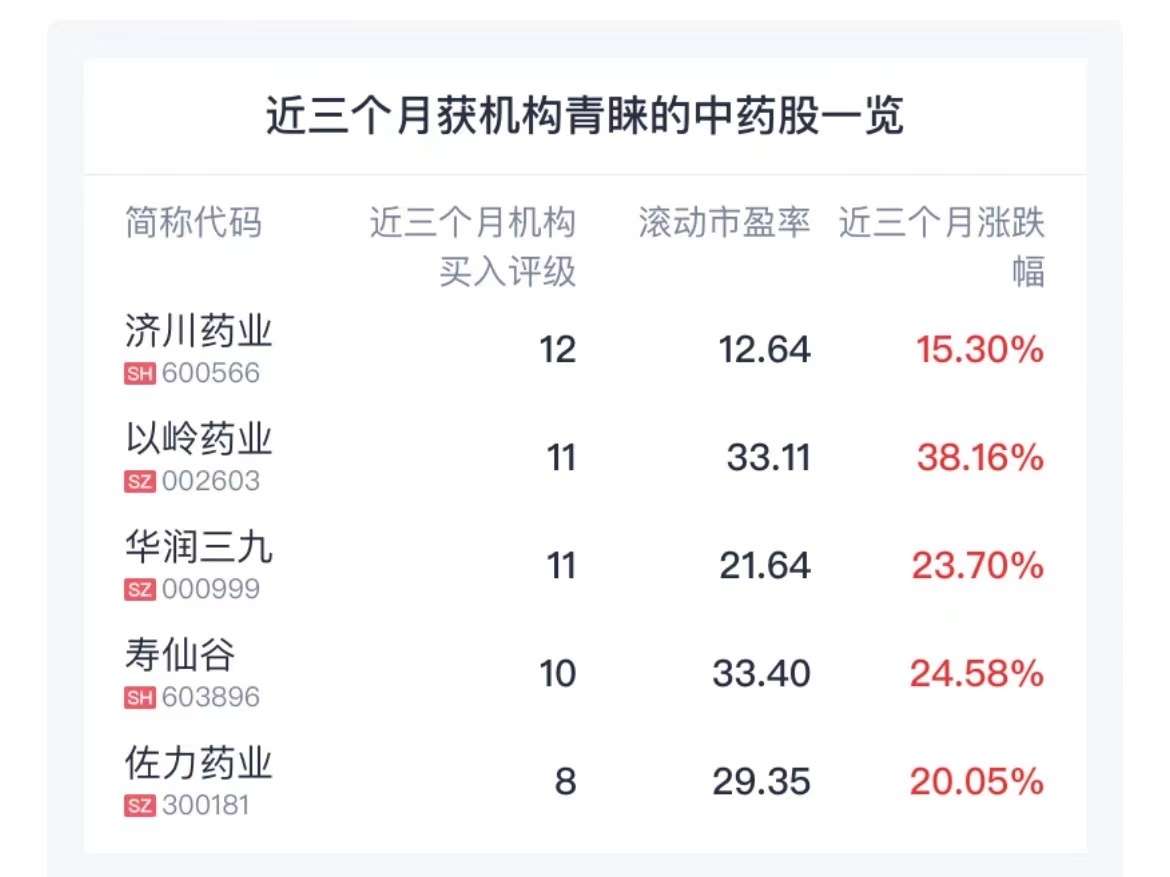Open the 以岭药业 stock name

click(199, 439)
